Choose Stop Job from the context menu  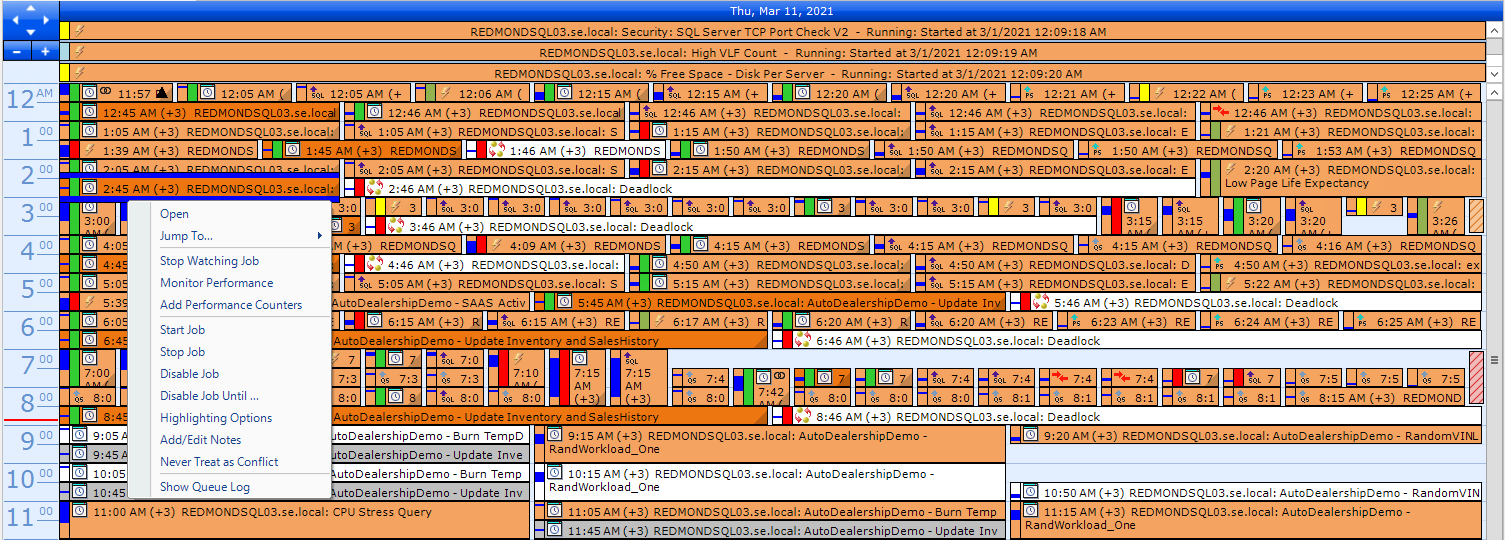(x=182, y=352)
